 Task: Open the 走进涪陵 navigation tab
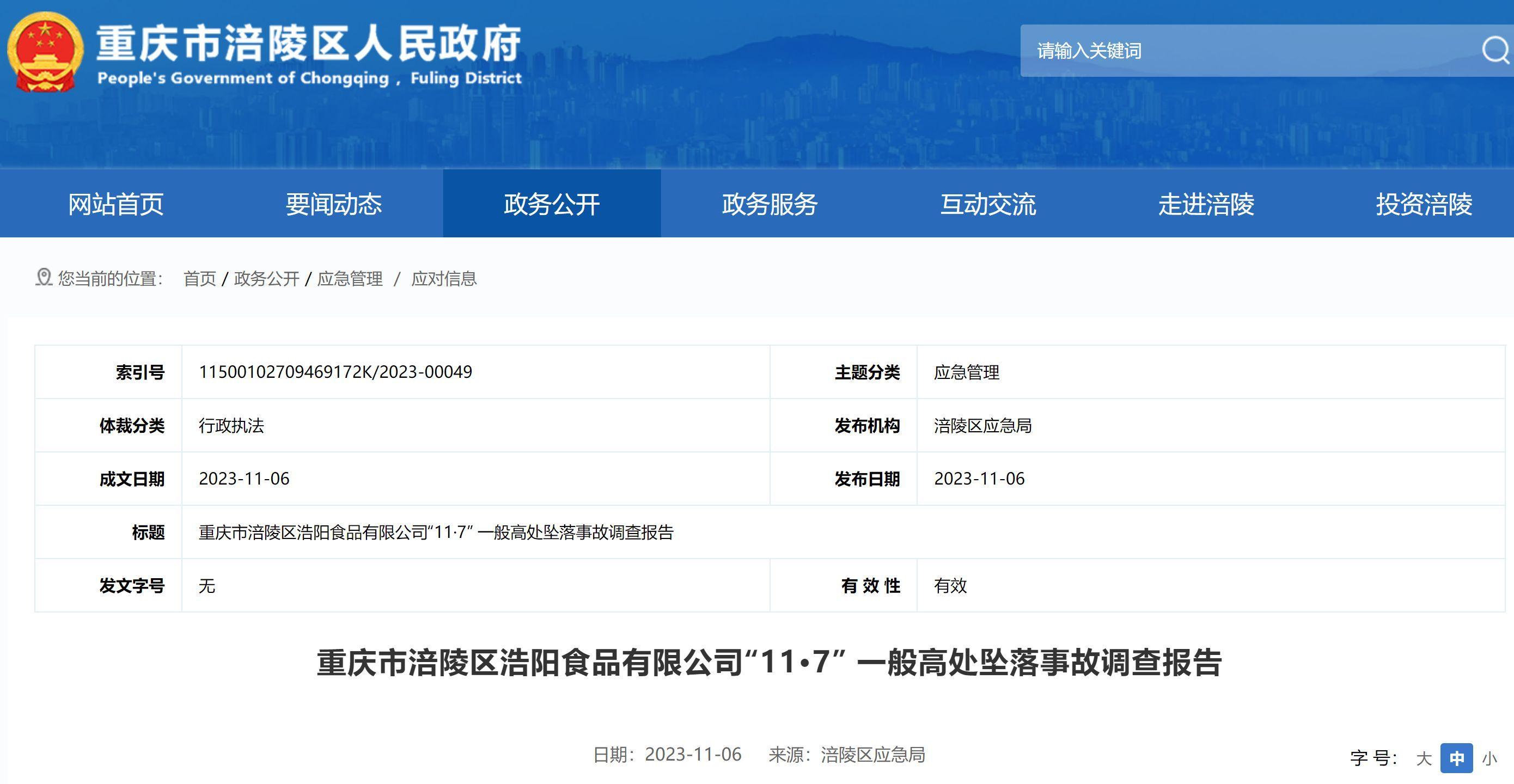coord(1206,204)
